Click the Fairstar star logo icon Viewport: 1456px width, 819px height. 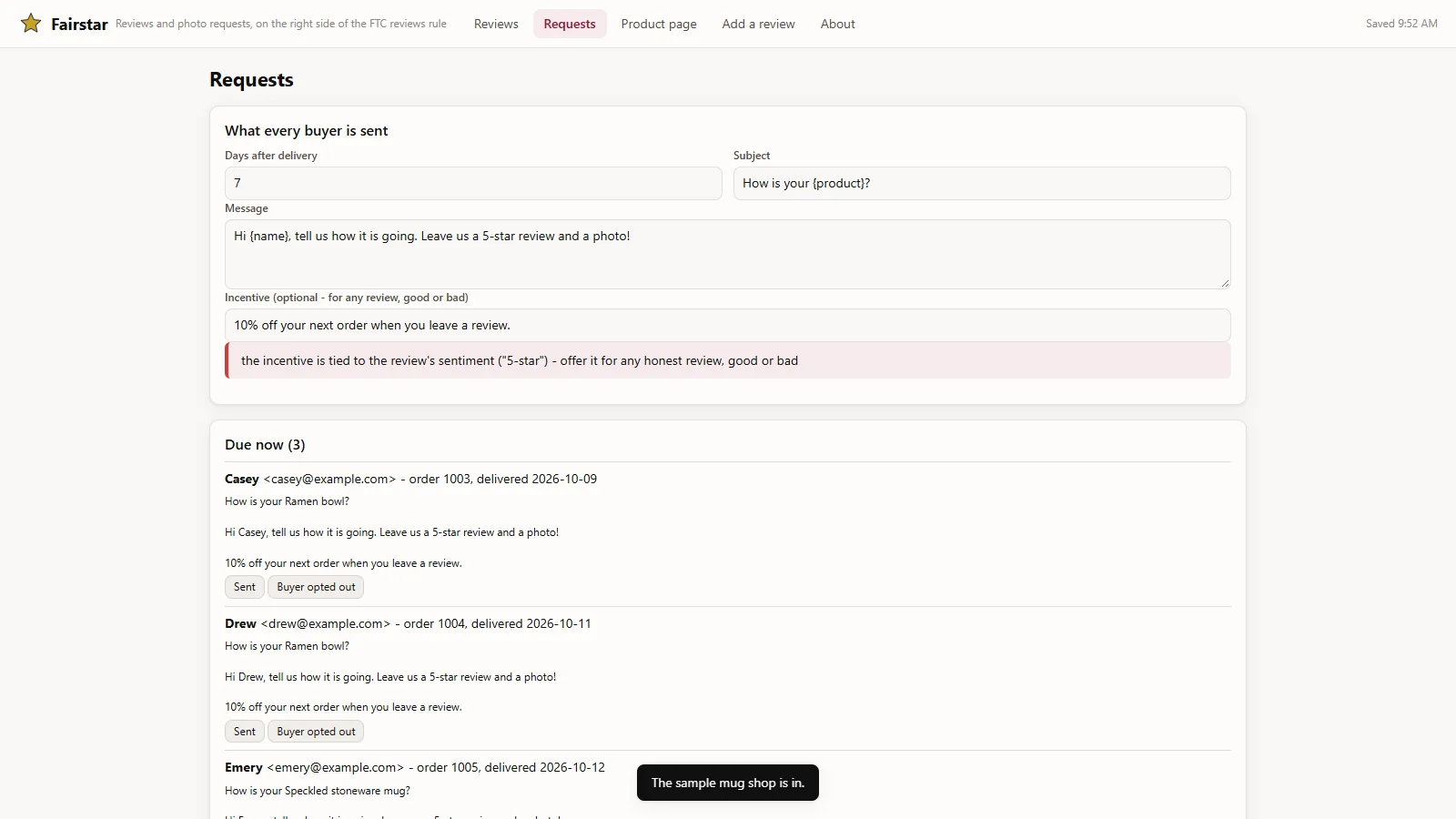pos(31,23)
